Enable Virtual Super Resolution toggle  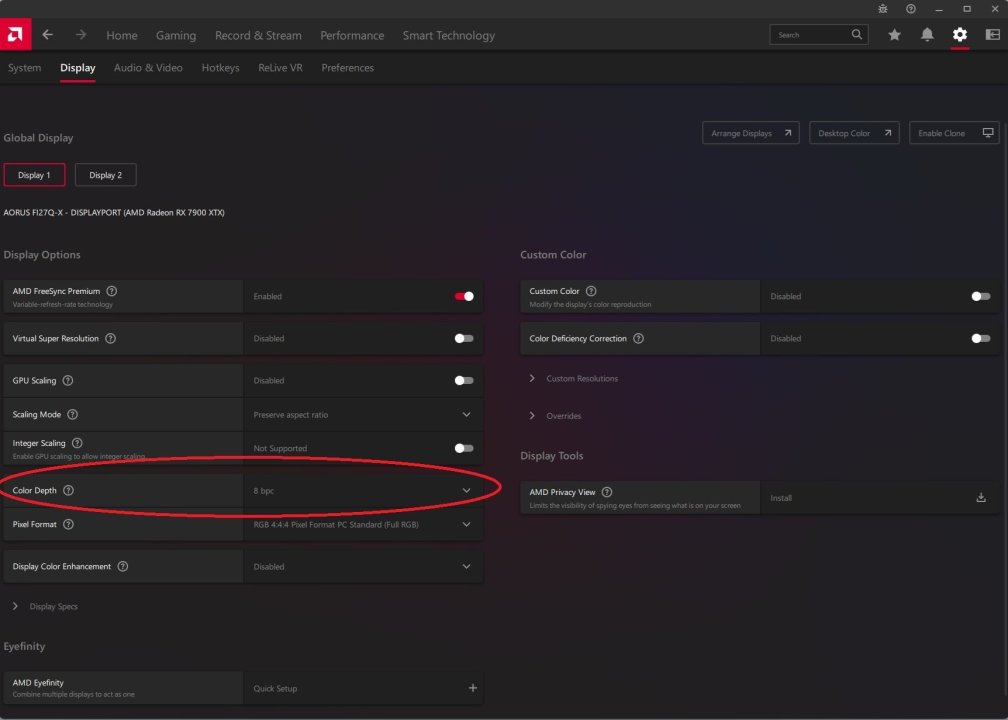464,338
